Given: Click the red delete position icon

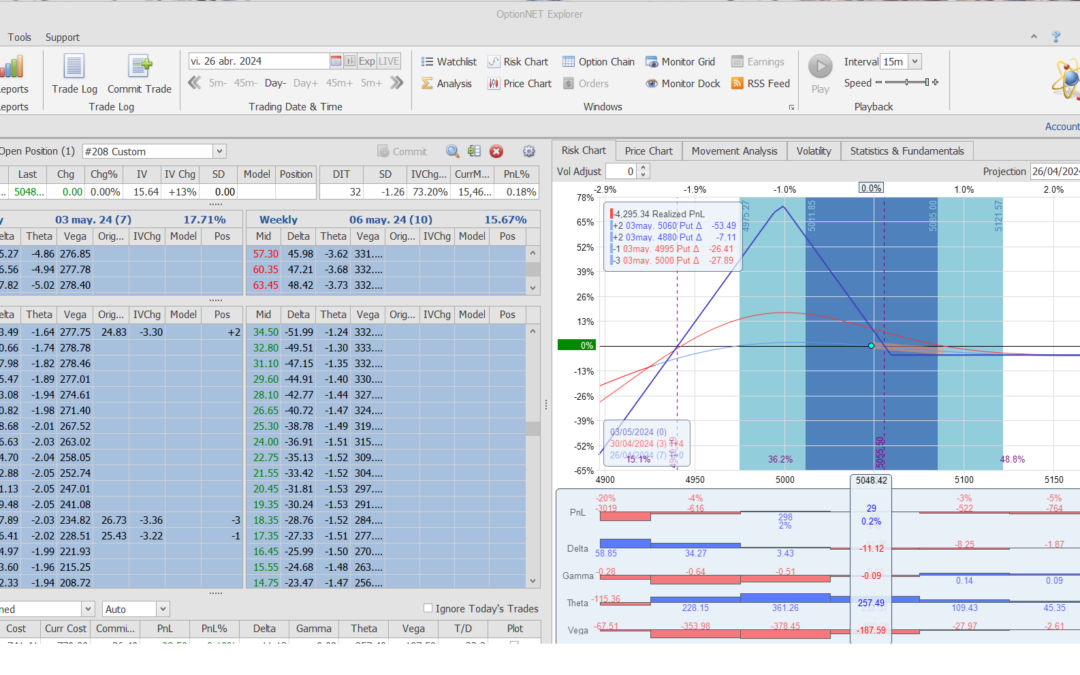Looking at the screenshot, I should (496, 151).
